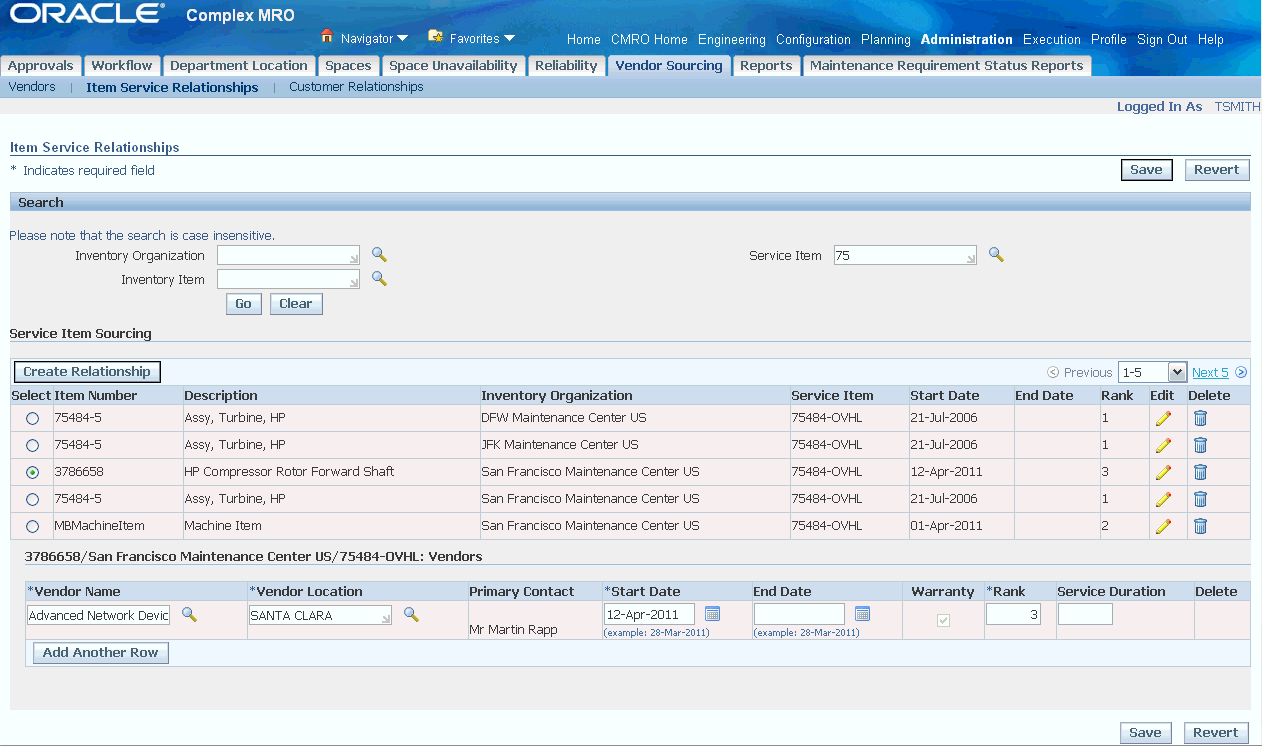Delete the JFK Maintenance Center relationship row

click(x=1200, y=445)
